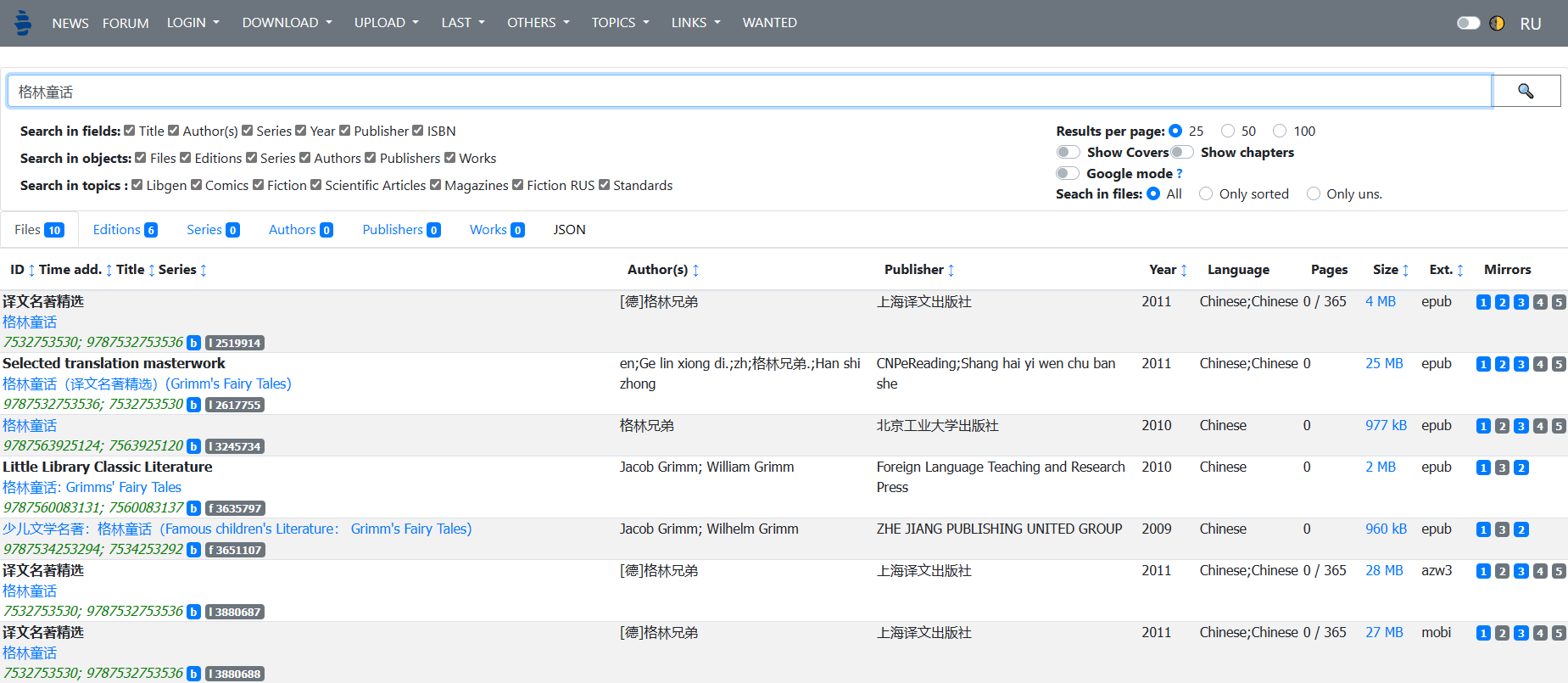This screenshot has width=1568, height=683.
Task: Sort by Publisher arrow icon
Action: pyautogui.click(x=951, y=270)
